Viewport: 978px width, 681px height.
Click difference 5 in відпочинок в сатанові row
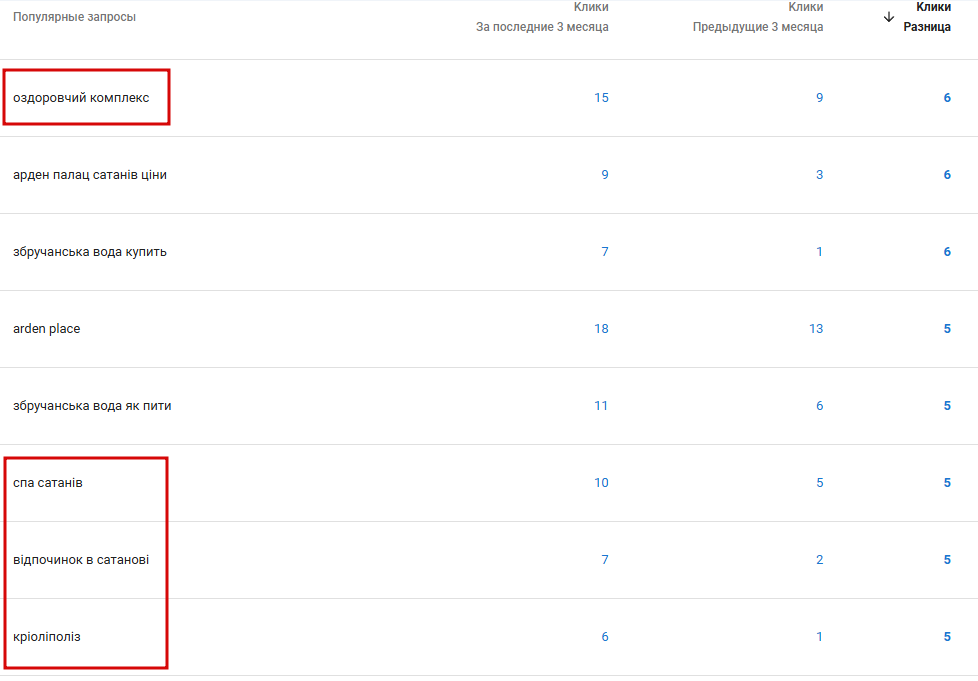pos(947,560)
